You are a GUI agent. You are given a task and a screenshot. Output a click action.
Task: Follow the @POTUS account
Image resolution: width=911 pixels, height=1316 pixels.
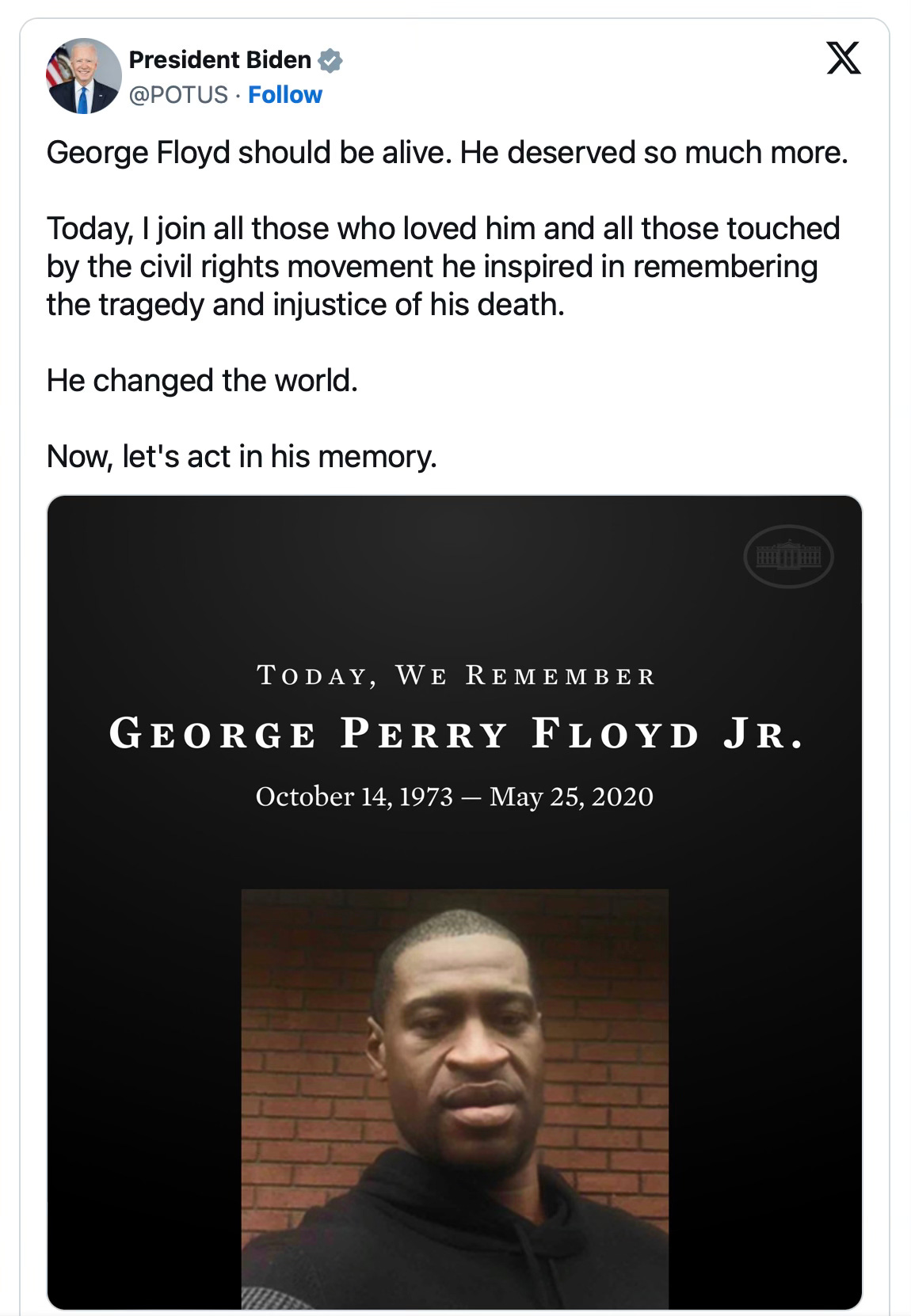(x=284, y=95)
